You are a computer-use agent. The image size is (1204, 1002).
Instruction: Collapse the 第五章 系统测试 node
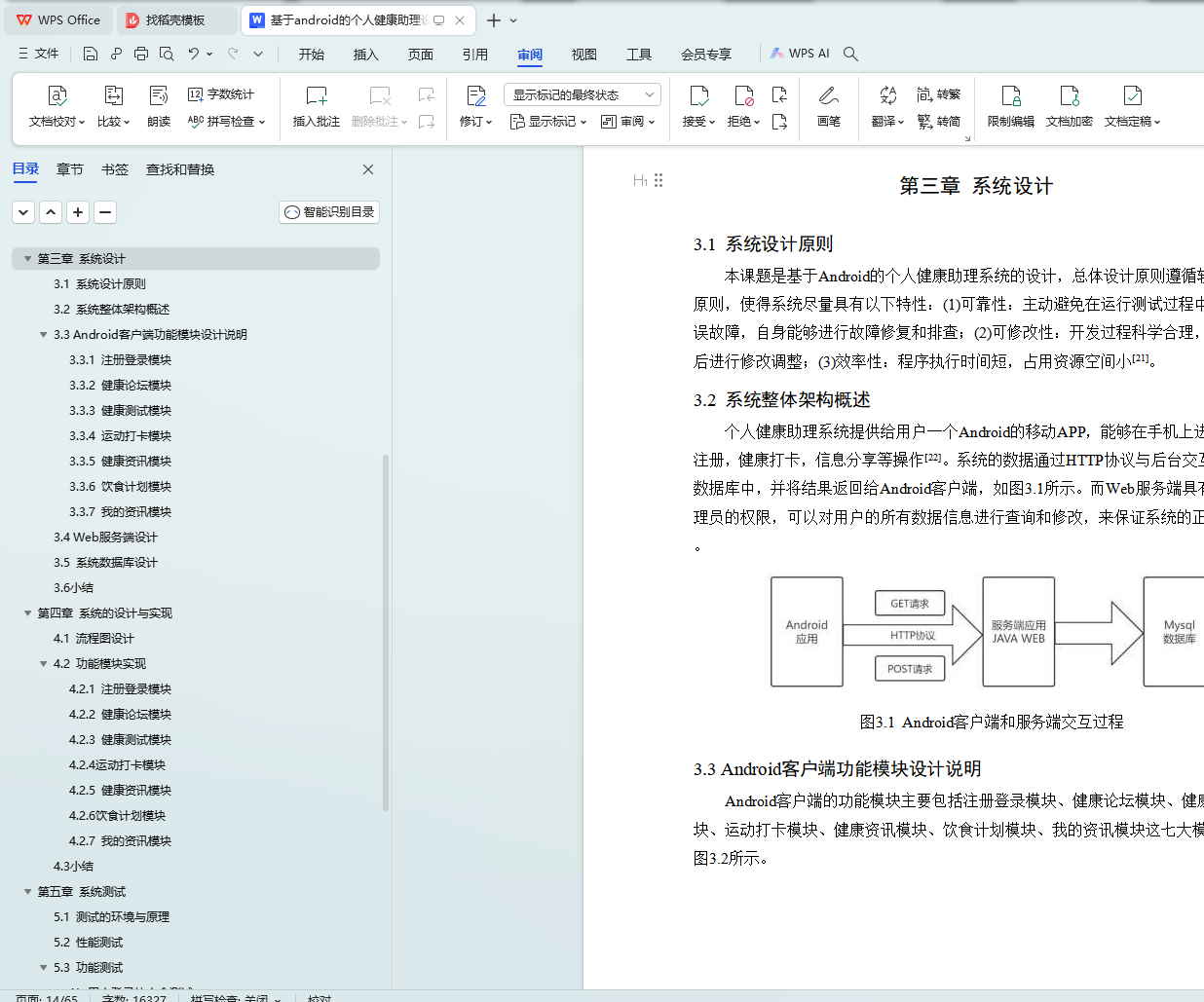(x=27, y=892)
